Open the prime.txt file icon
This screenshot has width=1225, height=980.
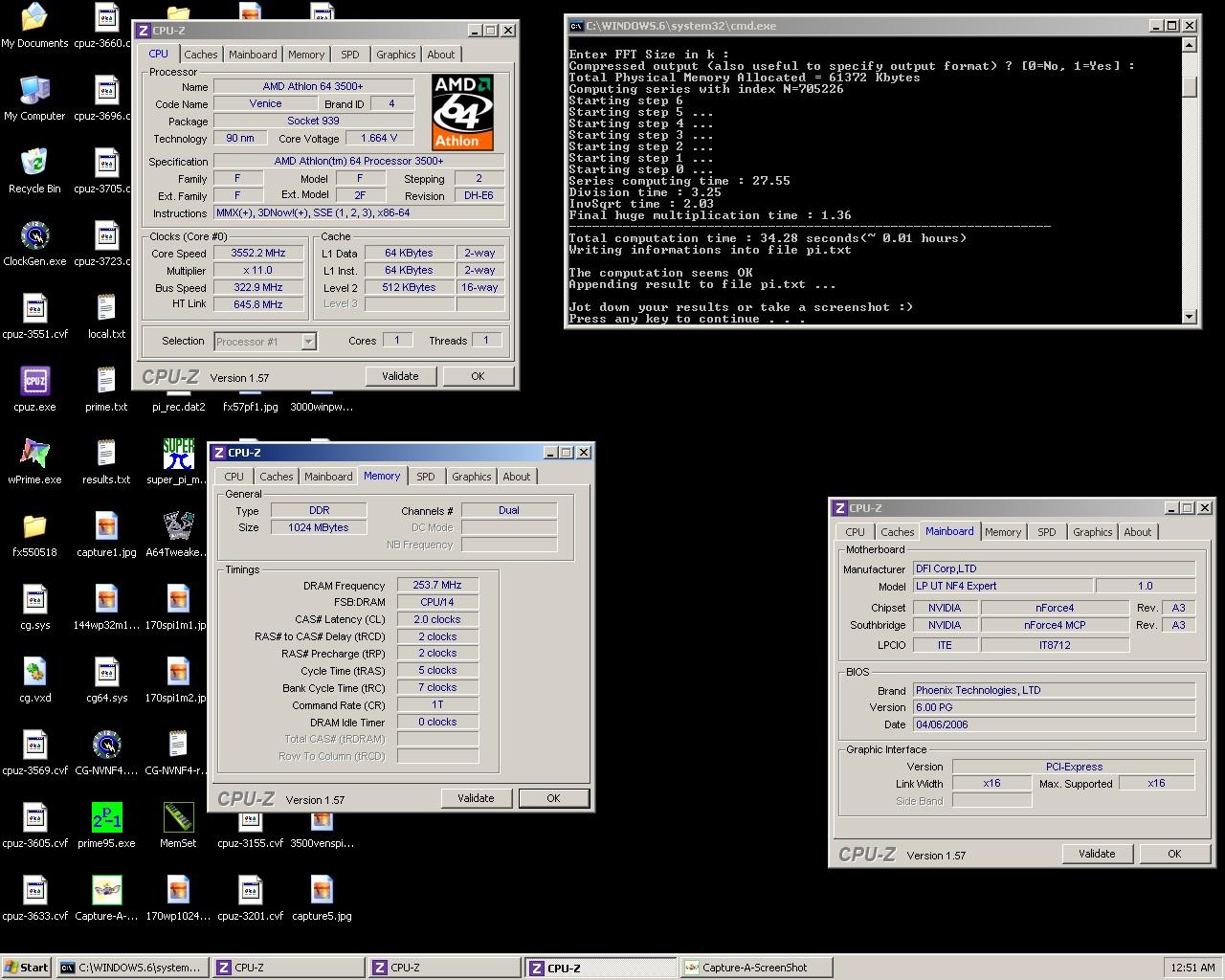pyautogui.click(x=106, y=389)
